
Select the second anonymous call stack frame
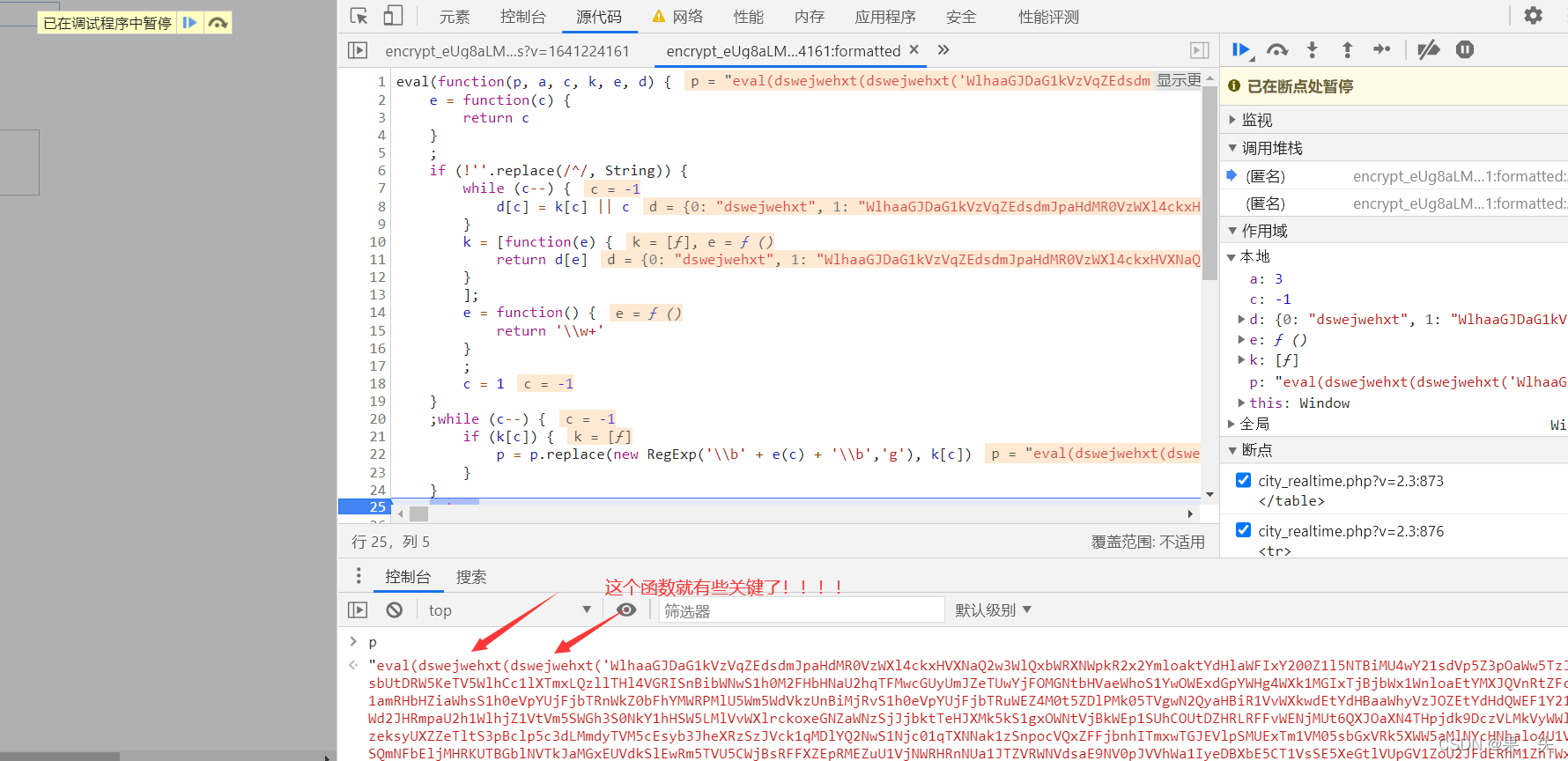(x=1394, y=203)
